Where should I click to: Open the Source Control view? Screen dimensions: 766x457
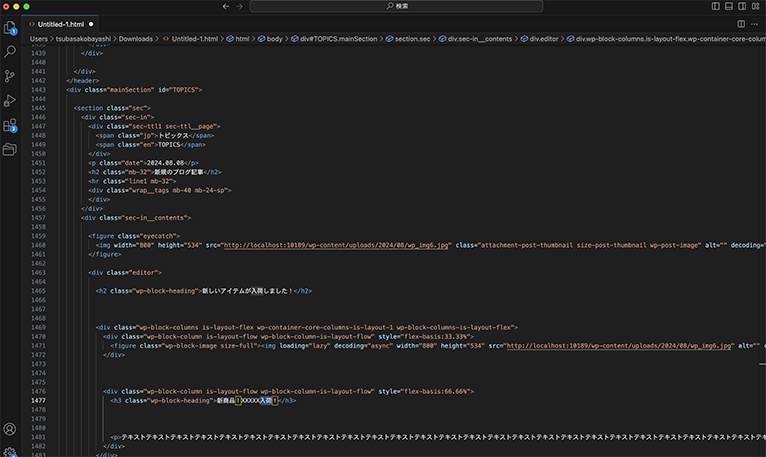click(10, 76)
